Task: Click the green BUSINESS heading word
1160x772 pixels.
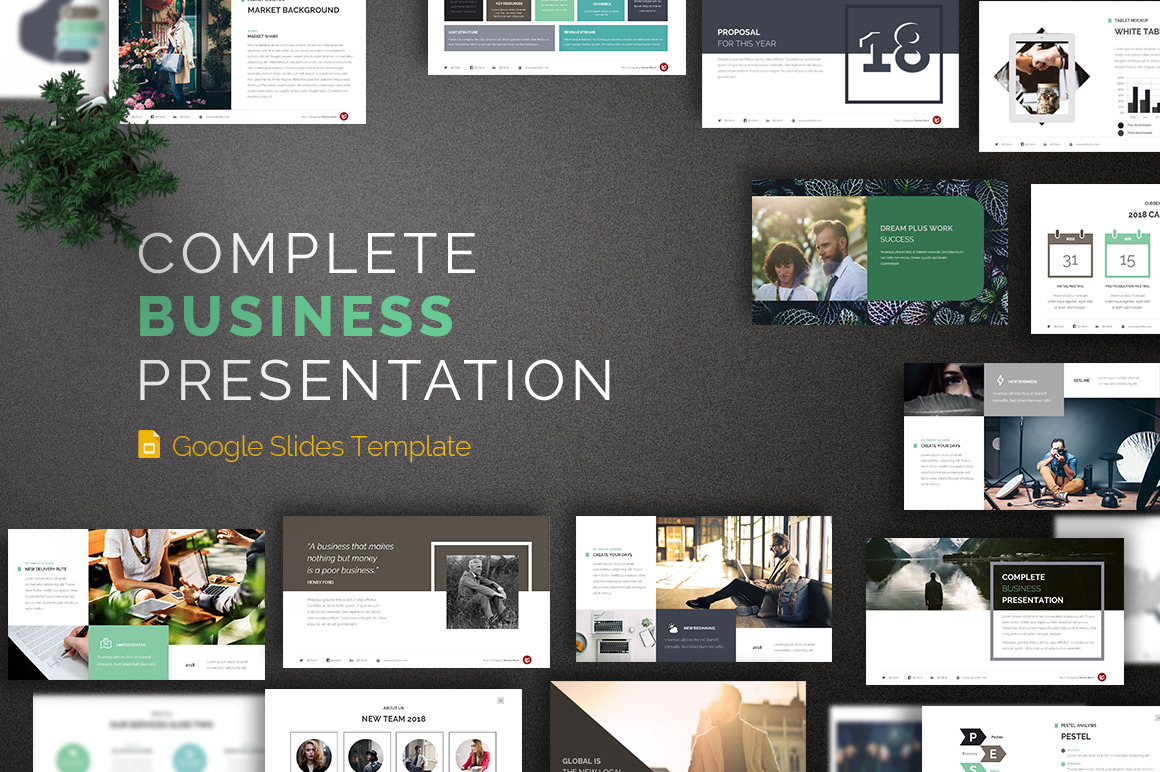Action: pos(296,316)
